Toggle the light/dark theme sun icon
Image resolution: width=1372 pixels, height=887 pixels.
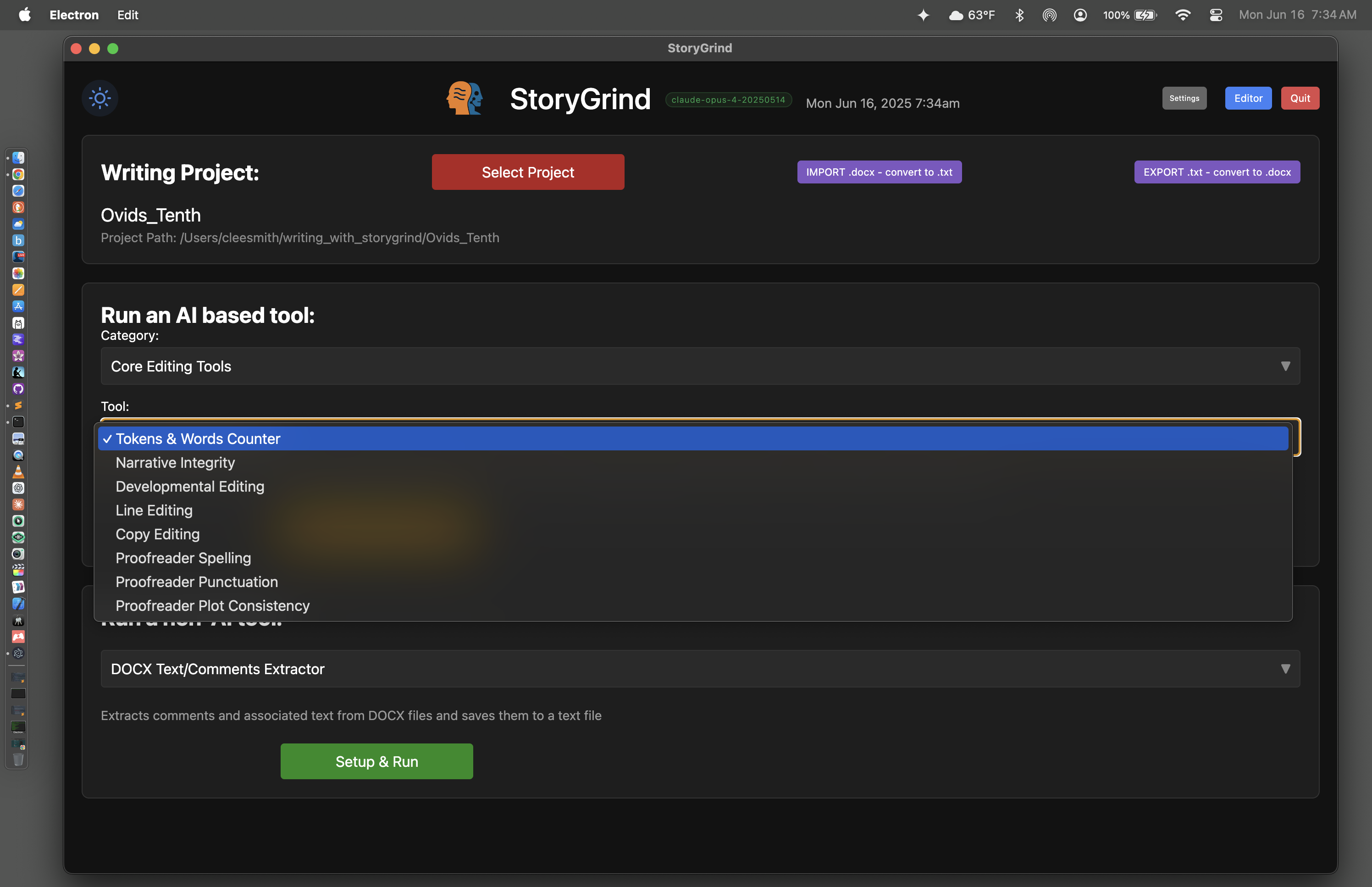100,98
